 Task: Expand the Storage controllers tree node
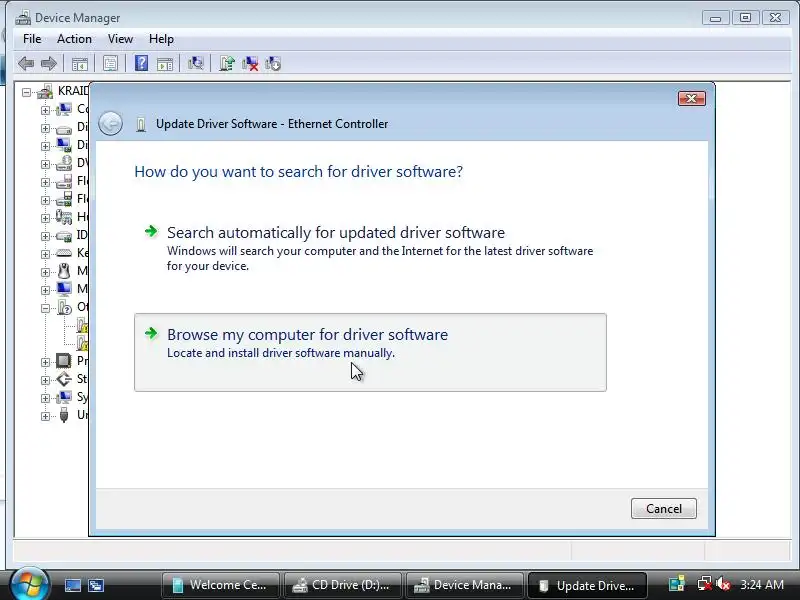[x=45, y=380]
